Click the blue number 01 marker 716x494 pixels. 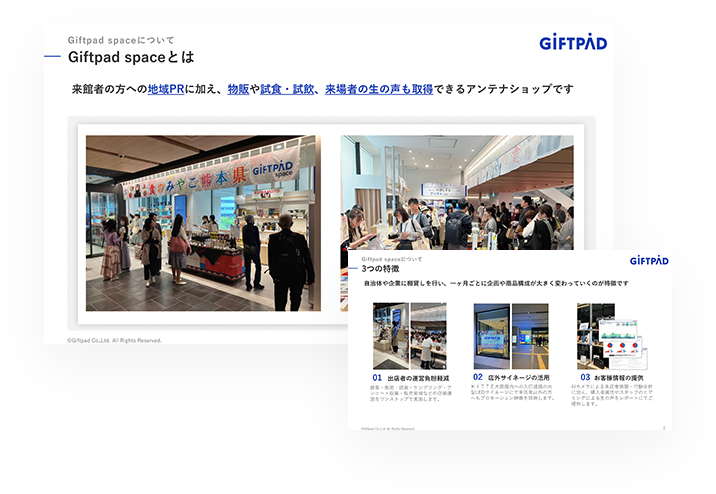[x=377, y=377]
